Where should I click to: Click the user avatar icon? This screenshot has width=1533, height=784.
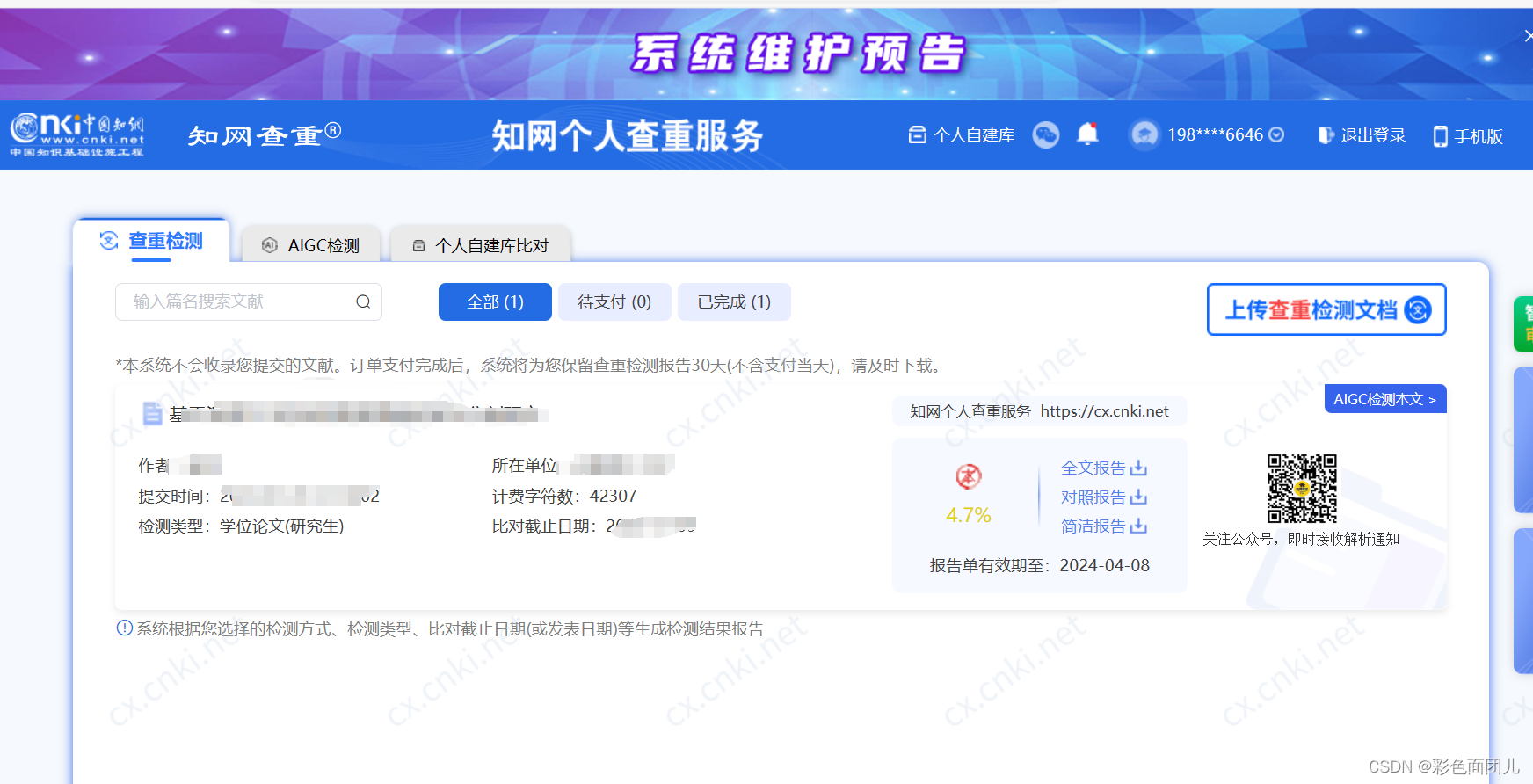coord(1144,134)
